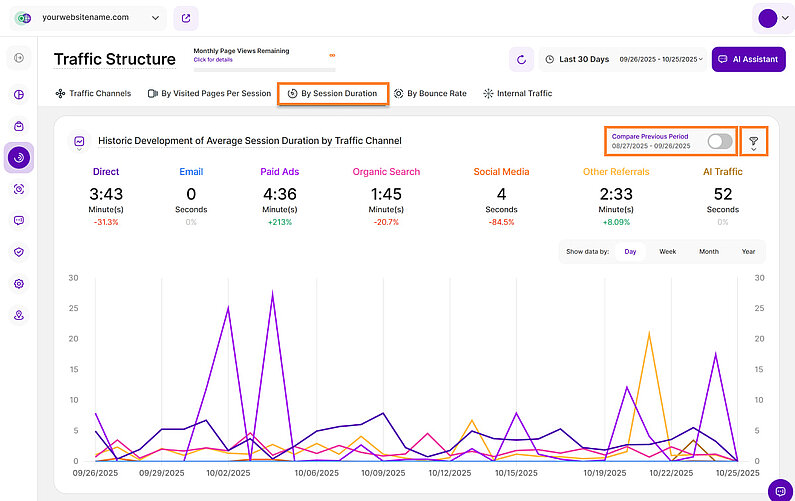Viewport: 795px width, 501px height.
Task: Click the Monthly Page Views progress bar
Action: click(264, 67)
